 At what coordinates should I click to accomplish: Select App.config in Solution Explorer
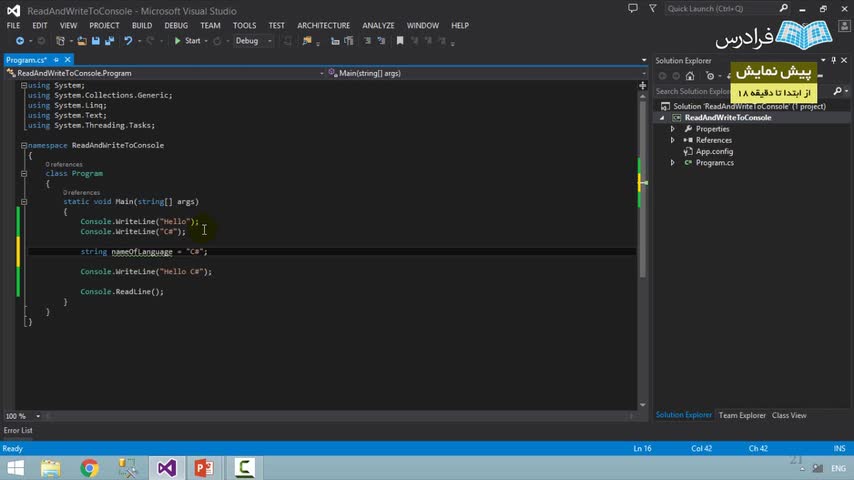714,151
